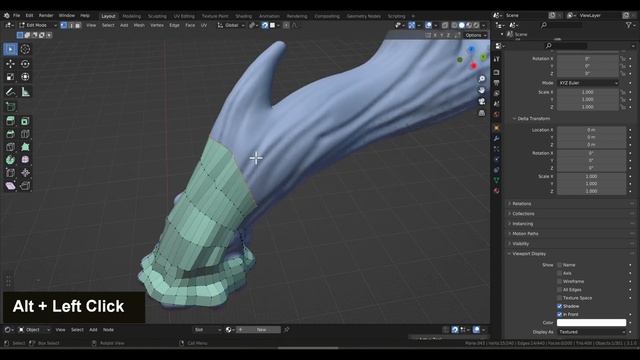Screen dimensions: 640x360
Task: Open the Global transform orientation dropdown
Action: pos(231,25)
